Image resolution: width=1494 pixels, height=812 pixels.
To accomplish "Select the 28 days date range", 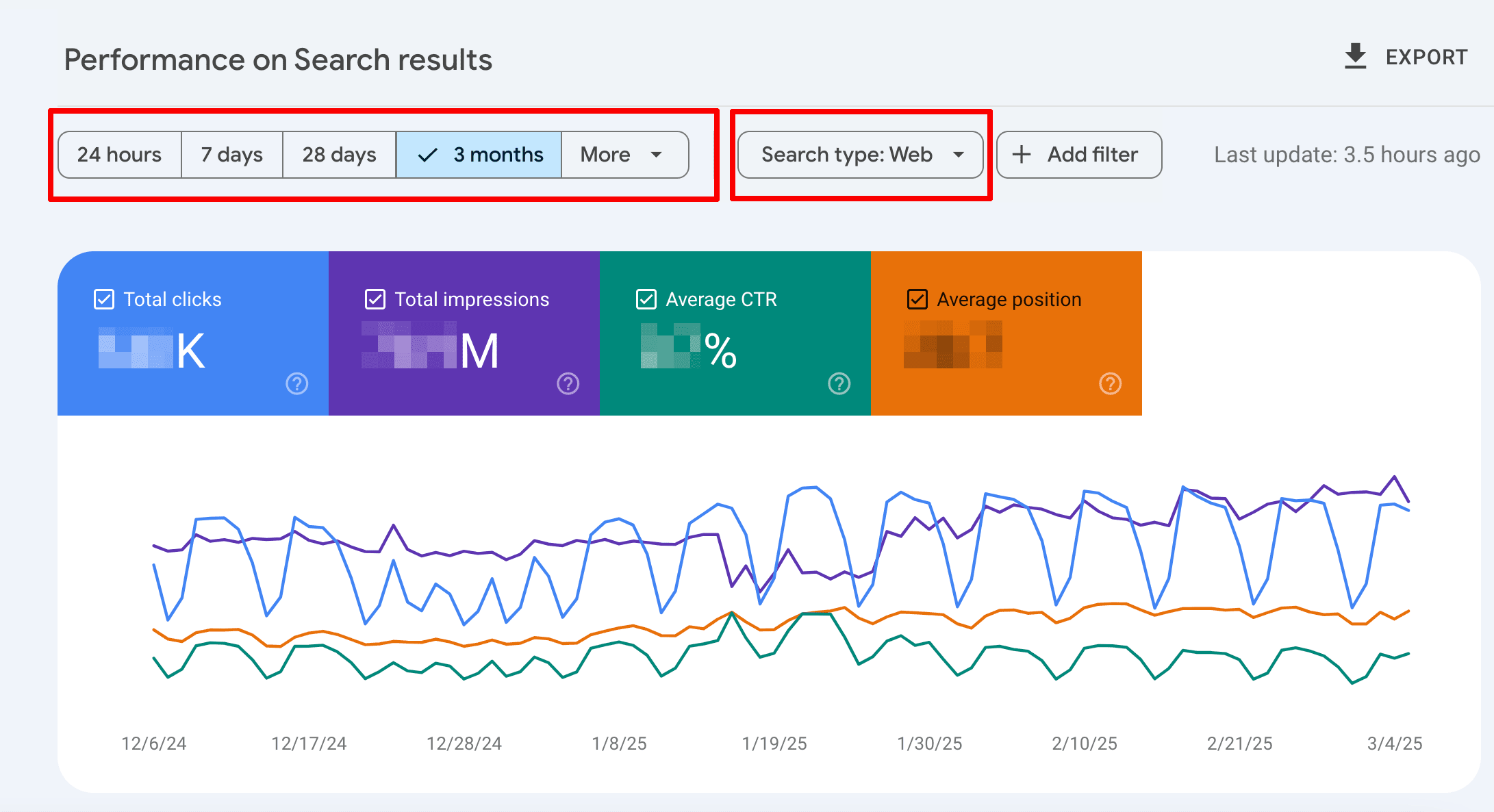I will point(339,155).
